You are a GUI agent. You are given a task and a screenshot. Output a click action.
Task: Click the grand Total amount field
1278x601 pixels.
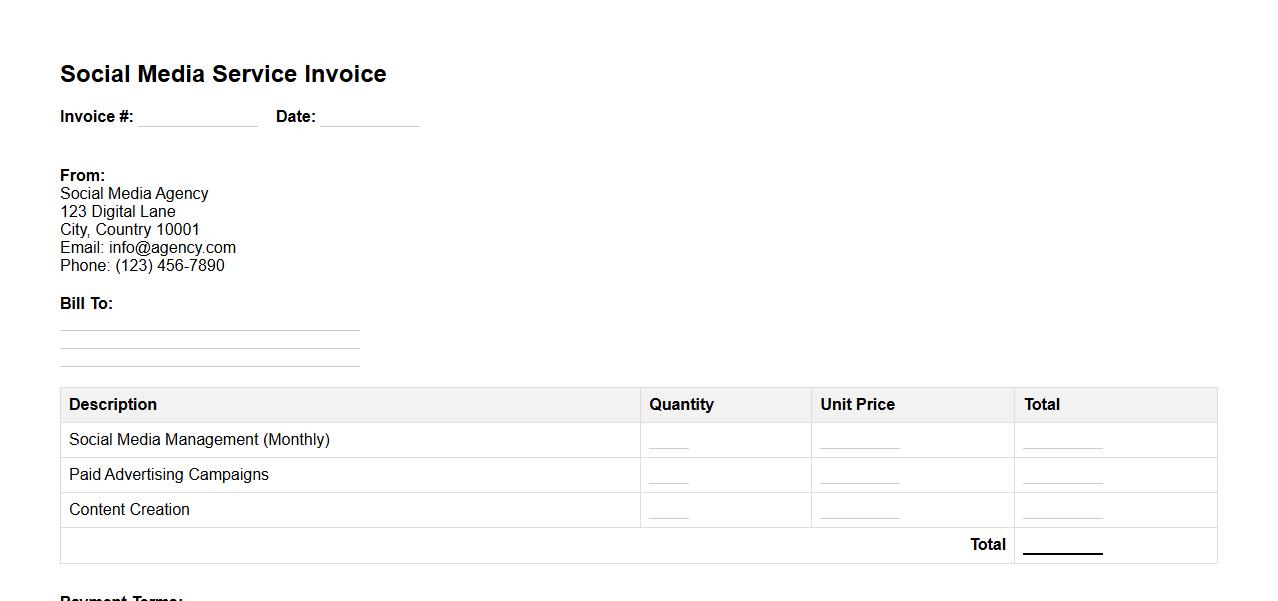pyautogui.click(x=1062, y=545)
